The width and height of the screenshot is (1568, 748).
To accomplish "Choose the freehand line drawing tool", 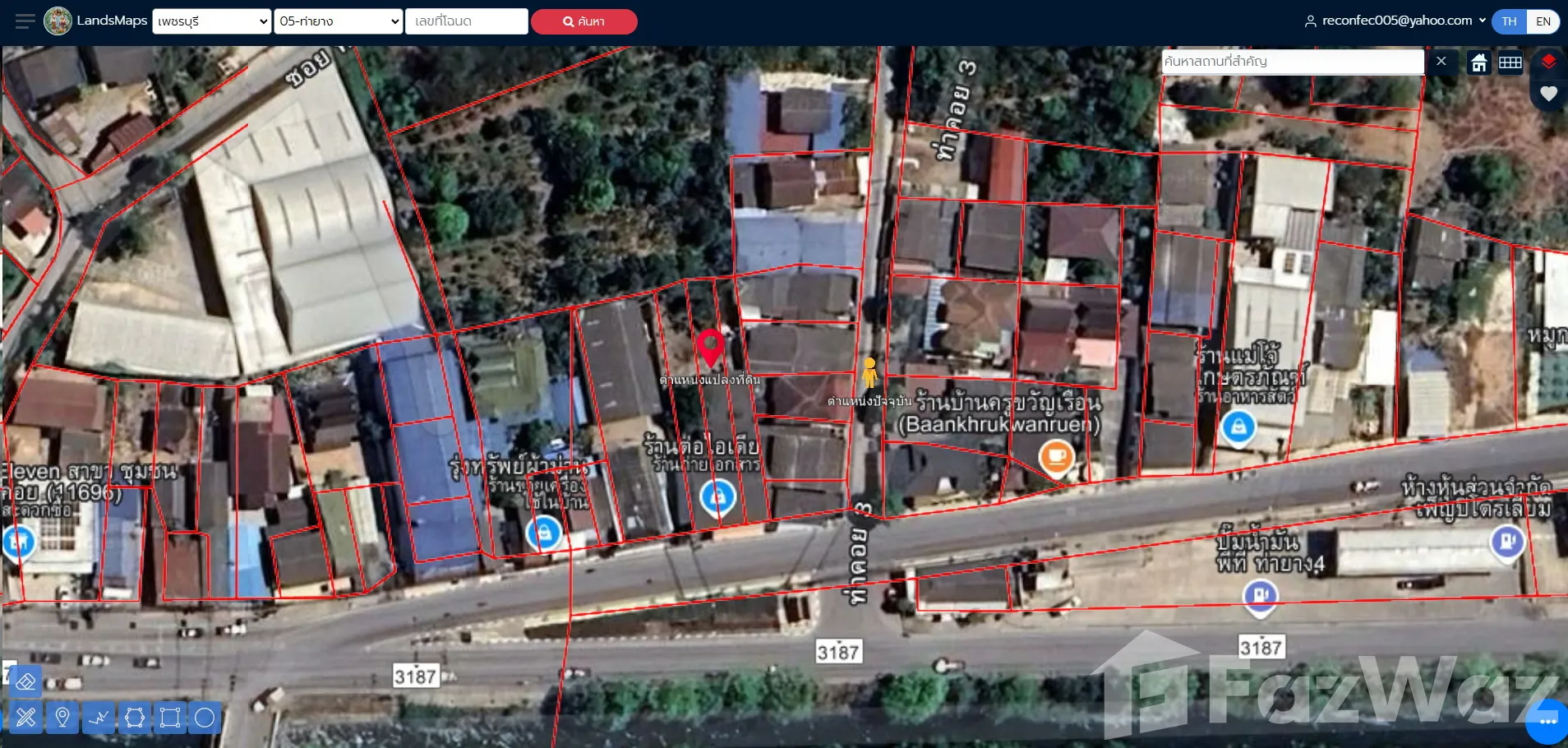I will (99, 718).
